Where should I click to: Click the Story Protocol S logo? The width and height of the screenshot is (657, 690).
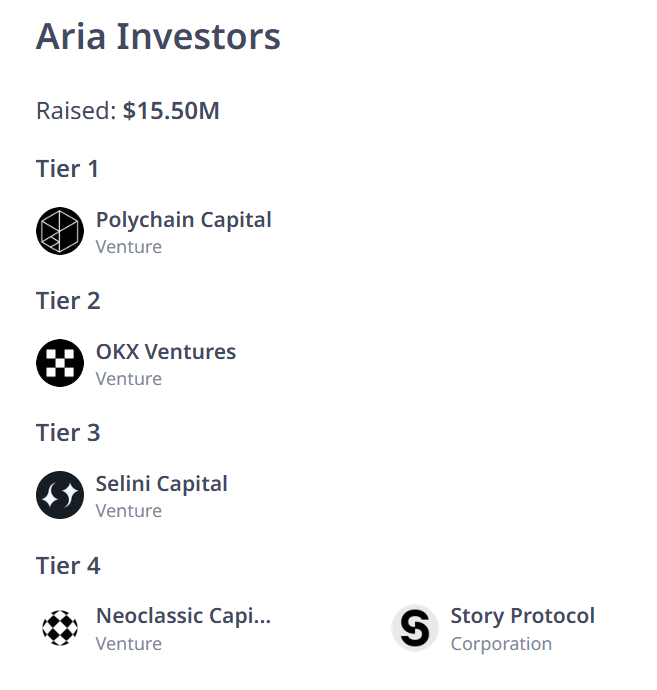(x=414, y=628)
